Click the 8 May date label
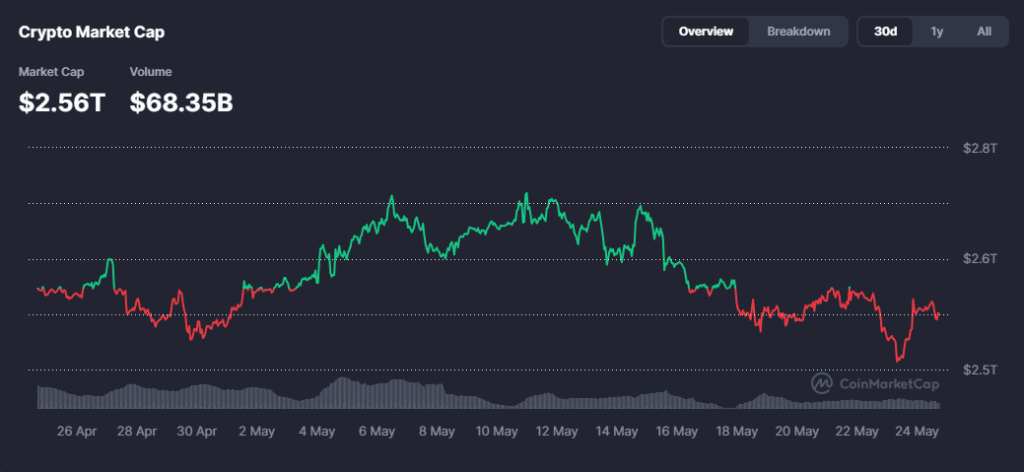The image size is (1024, 472). click(437, 432)
